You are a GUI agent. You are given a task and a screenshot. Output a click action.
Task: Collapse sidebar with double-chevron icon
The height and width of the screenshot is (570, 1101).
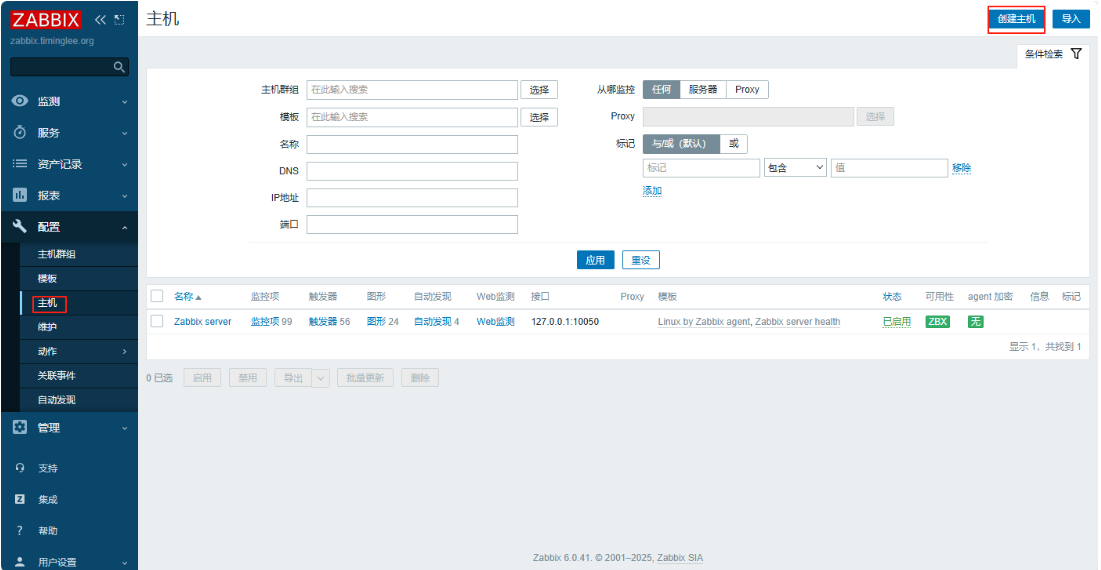100,20
